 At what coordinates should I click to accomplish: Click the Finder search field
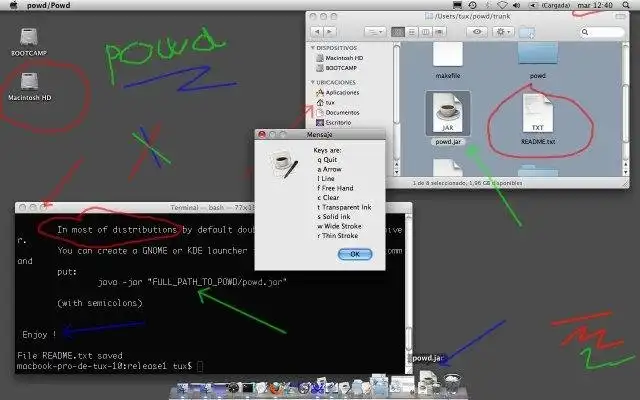click(603, 32)
